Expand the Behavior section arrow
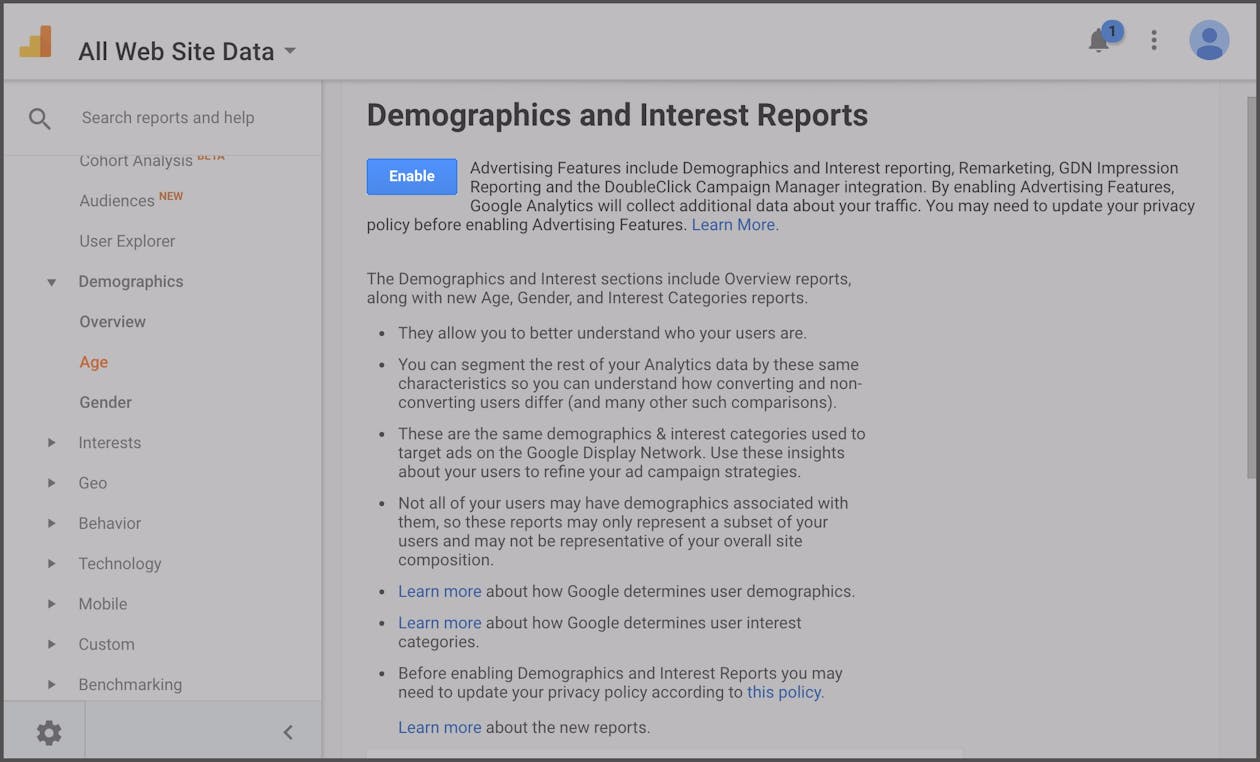This screenshot has width=1260, height=762. [x=51, y=523]
